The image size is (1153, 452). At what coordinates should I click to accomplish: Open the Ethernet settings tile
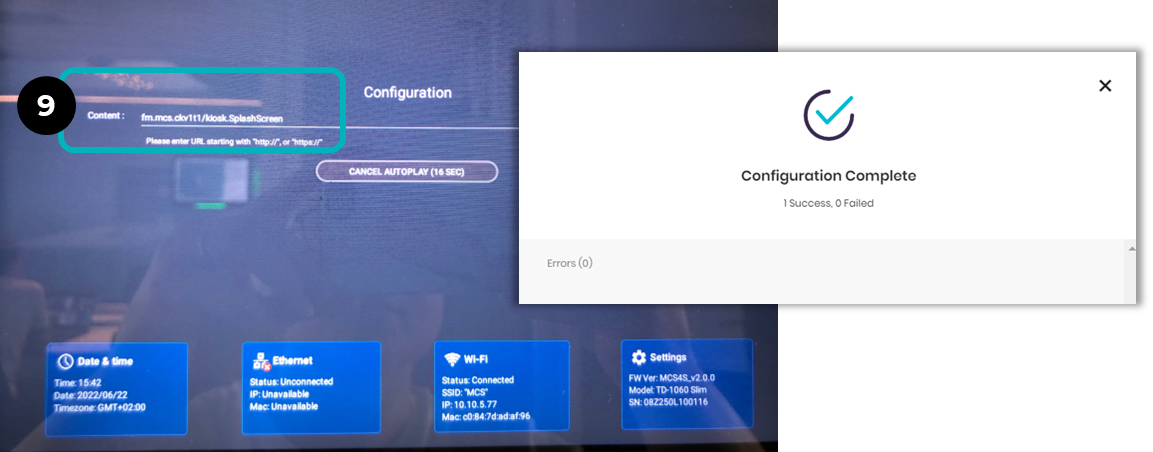tap(311, 387)
